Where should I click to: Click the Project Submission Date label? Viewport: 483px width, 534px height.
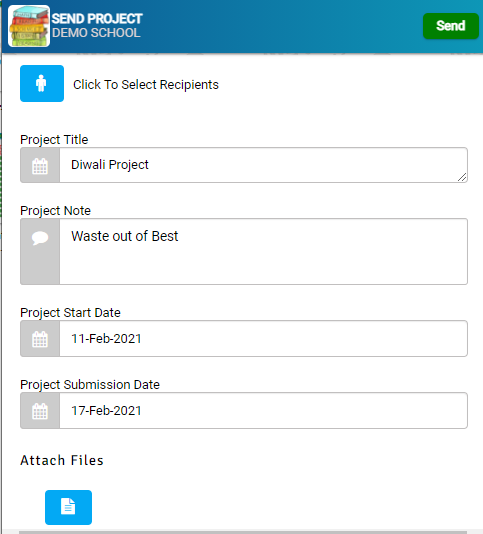pos(90,385)
